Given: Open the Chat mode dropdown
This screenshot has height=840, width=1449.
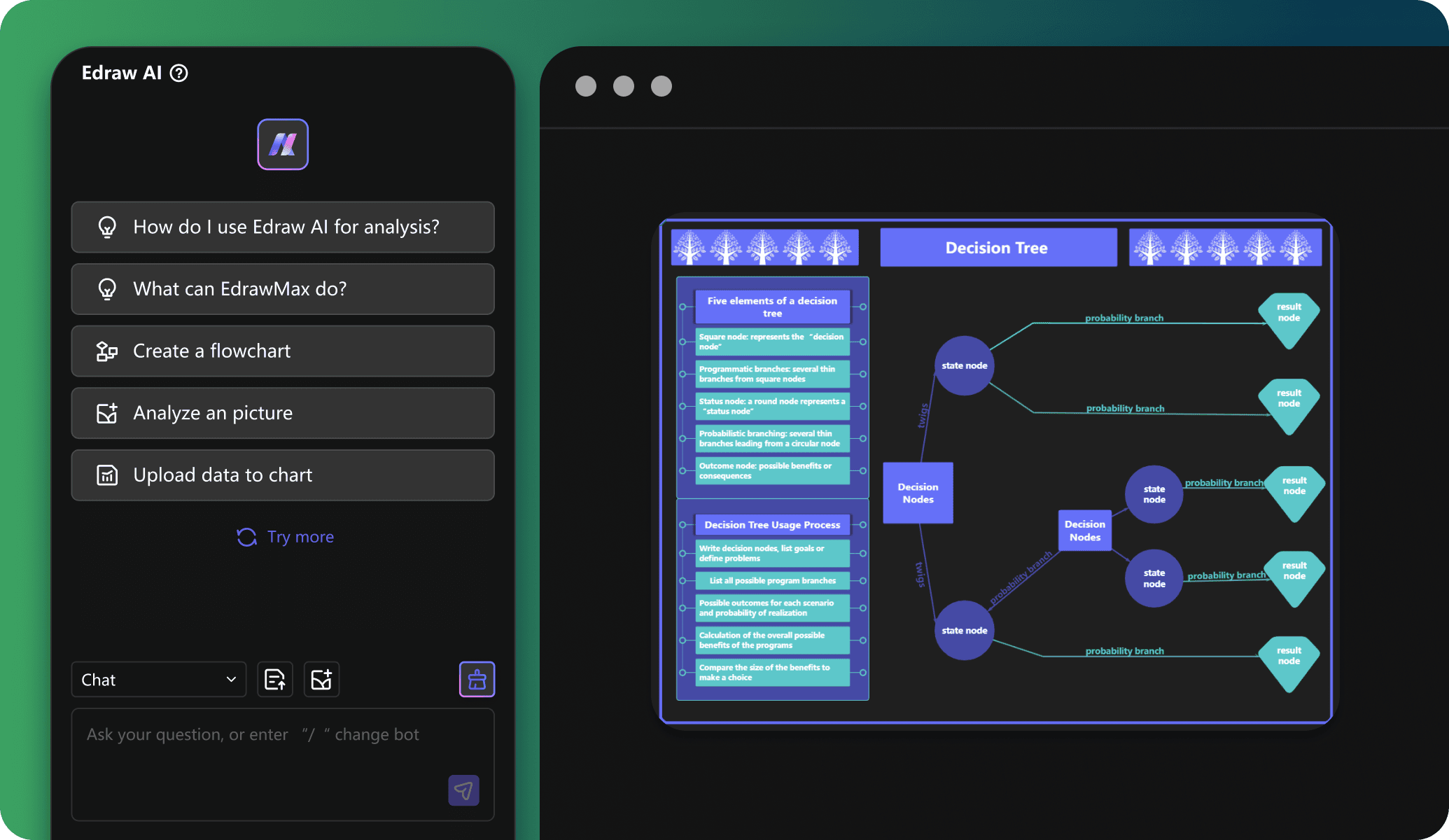Looking at the screenshot, I should [159, 680].
